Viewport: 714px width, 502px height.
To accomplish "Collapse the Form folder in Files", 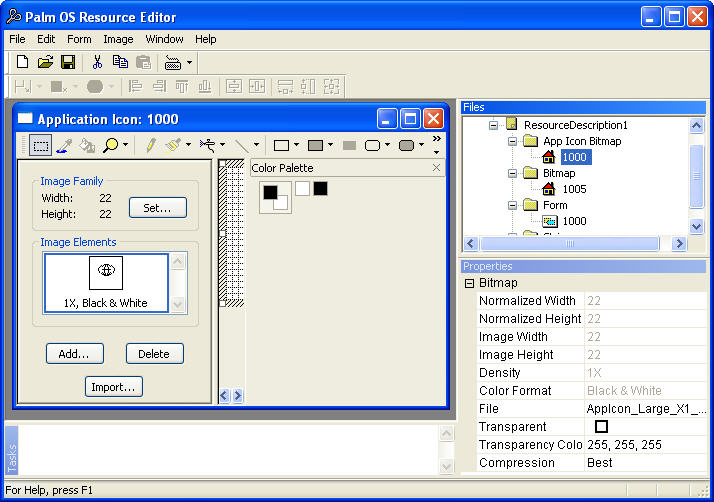I will point(512,205).
